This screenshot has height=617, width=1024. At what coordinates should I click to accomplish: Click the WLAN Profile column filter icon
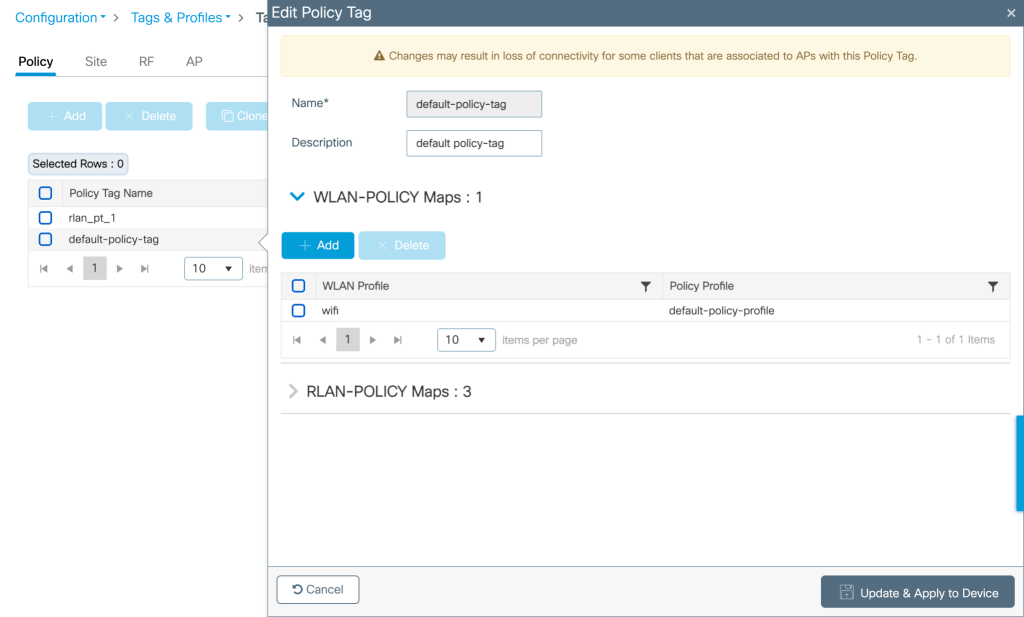click(x=646, y=286)
